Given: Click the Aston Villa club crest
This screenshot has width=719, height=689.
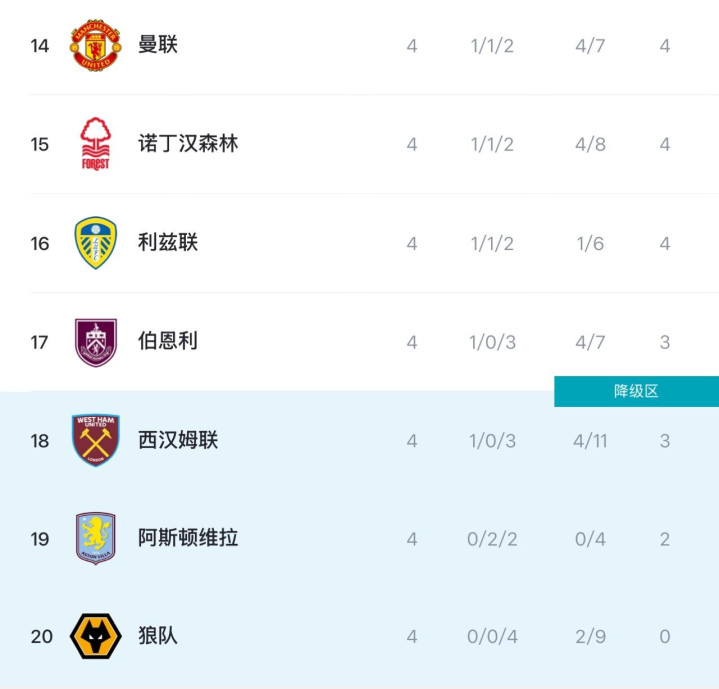Looking at the screenshot, I should [x=96, y=538].
